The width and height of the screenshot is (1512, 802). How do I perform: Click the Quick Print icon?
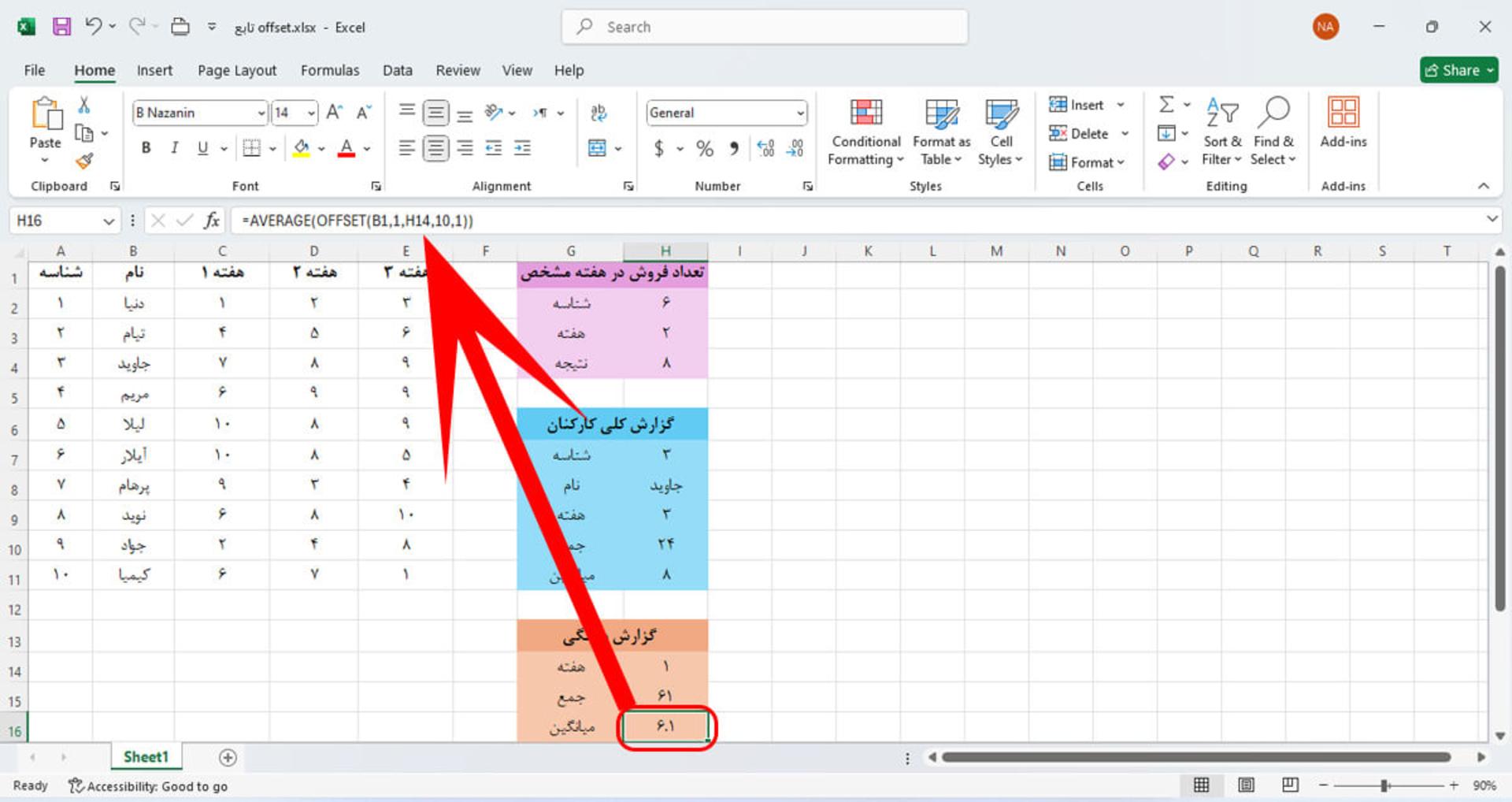pyautogui.click(x=180, y=27)
